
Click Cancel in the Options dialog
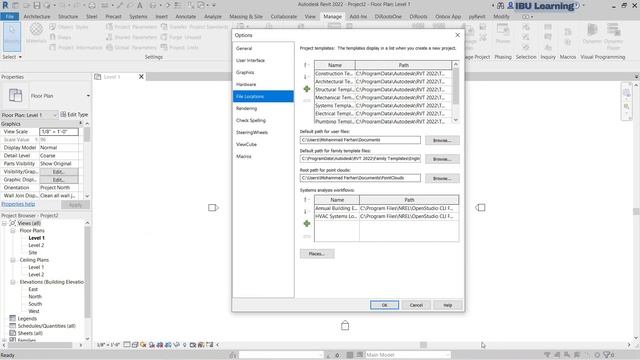coord(416,305)
